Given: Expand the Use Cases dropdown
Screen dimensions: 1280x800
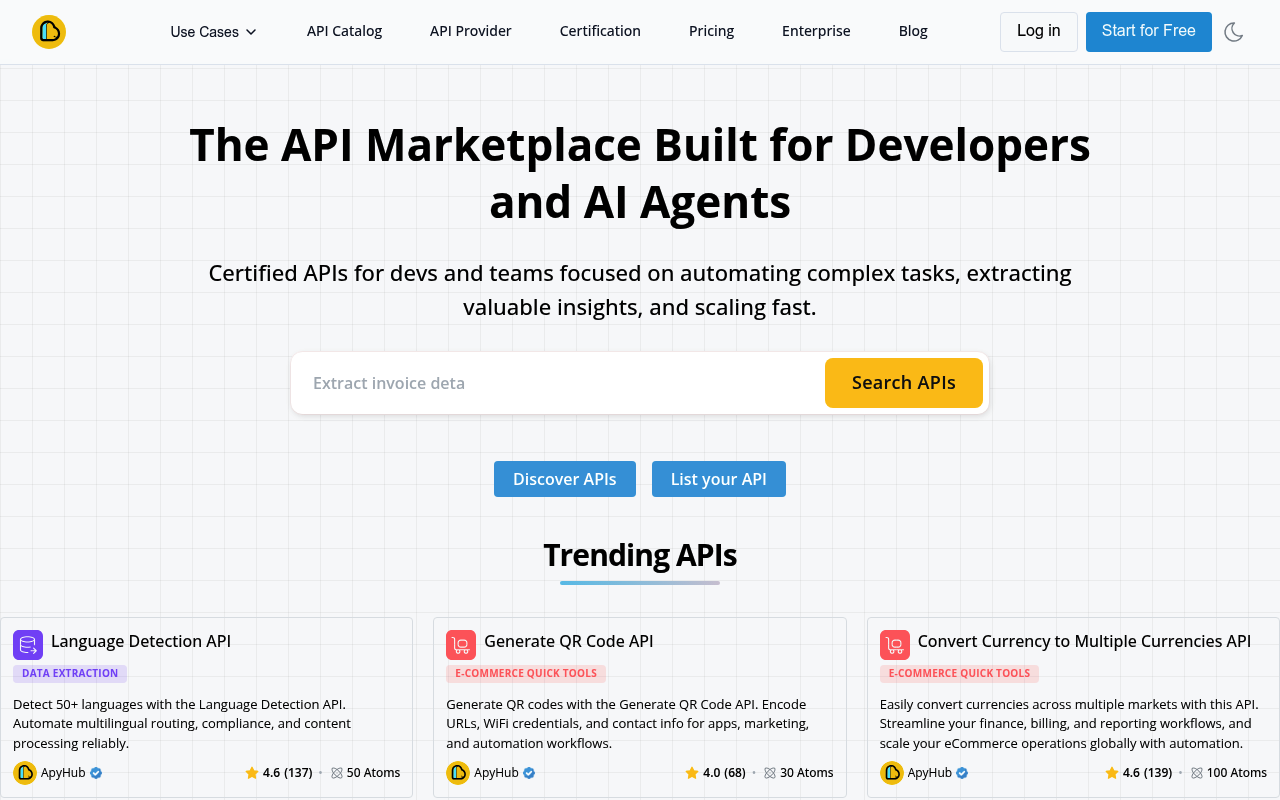Looking at the screenshot, I should pos(213,32).
